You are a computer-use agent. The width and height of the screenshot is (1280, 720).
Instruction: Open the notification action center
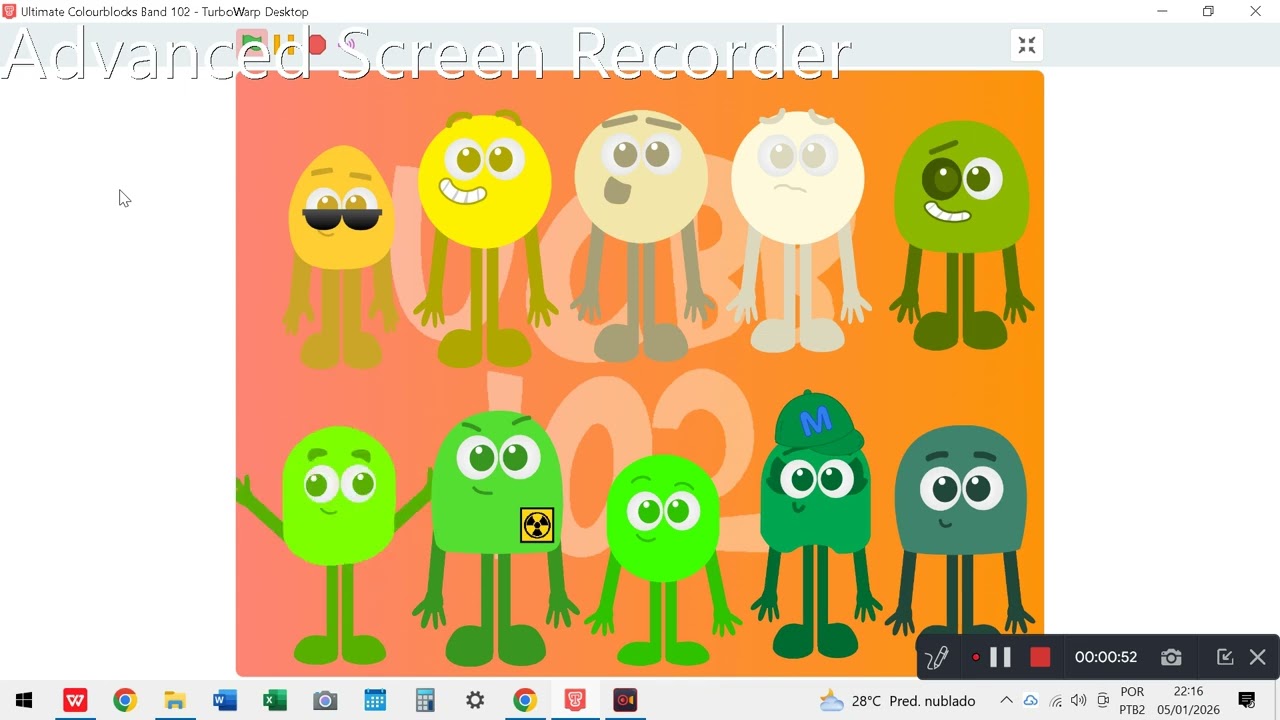(1247, 701)
